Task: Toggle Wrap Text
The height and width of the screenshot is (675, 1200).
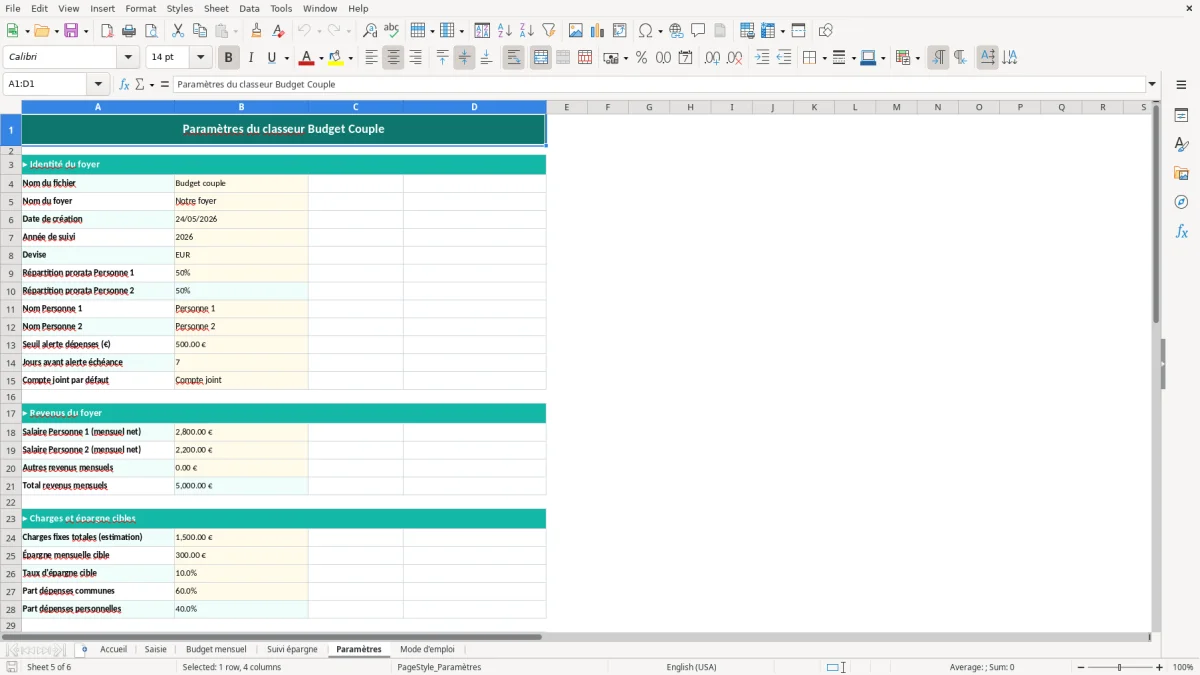Action: (514, 58)
